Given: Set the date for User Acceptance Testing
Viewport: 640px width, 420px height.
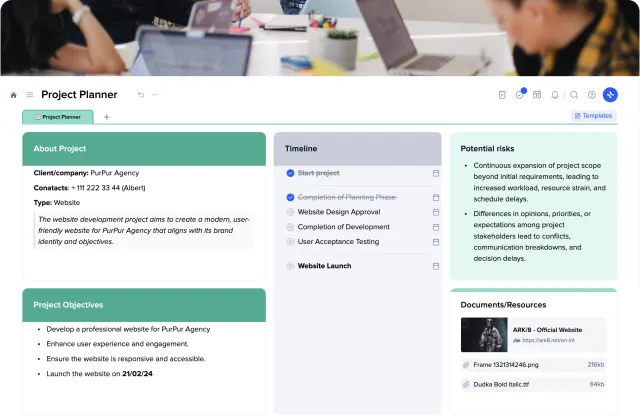Looking at the screenshot, I should pyautogui.click(x=436, y=242).
